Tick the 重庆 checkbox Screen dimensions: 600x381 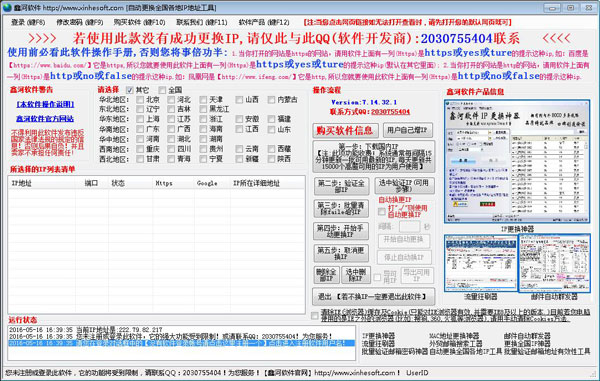click(140, 149)
